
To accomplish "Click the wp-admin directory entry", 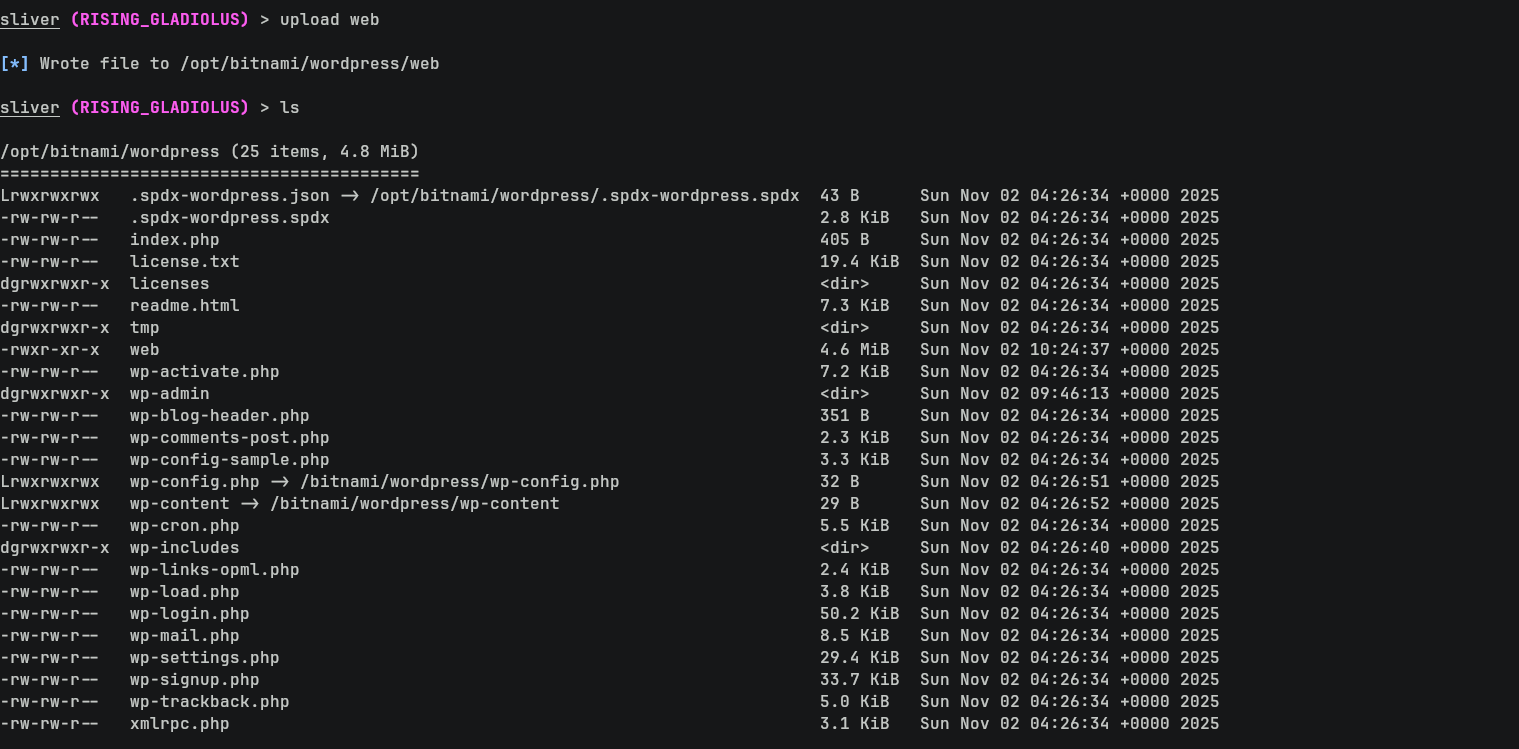I will [x=169, y=394].
